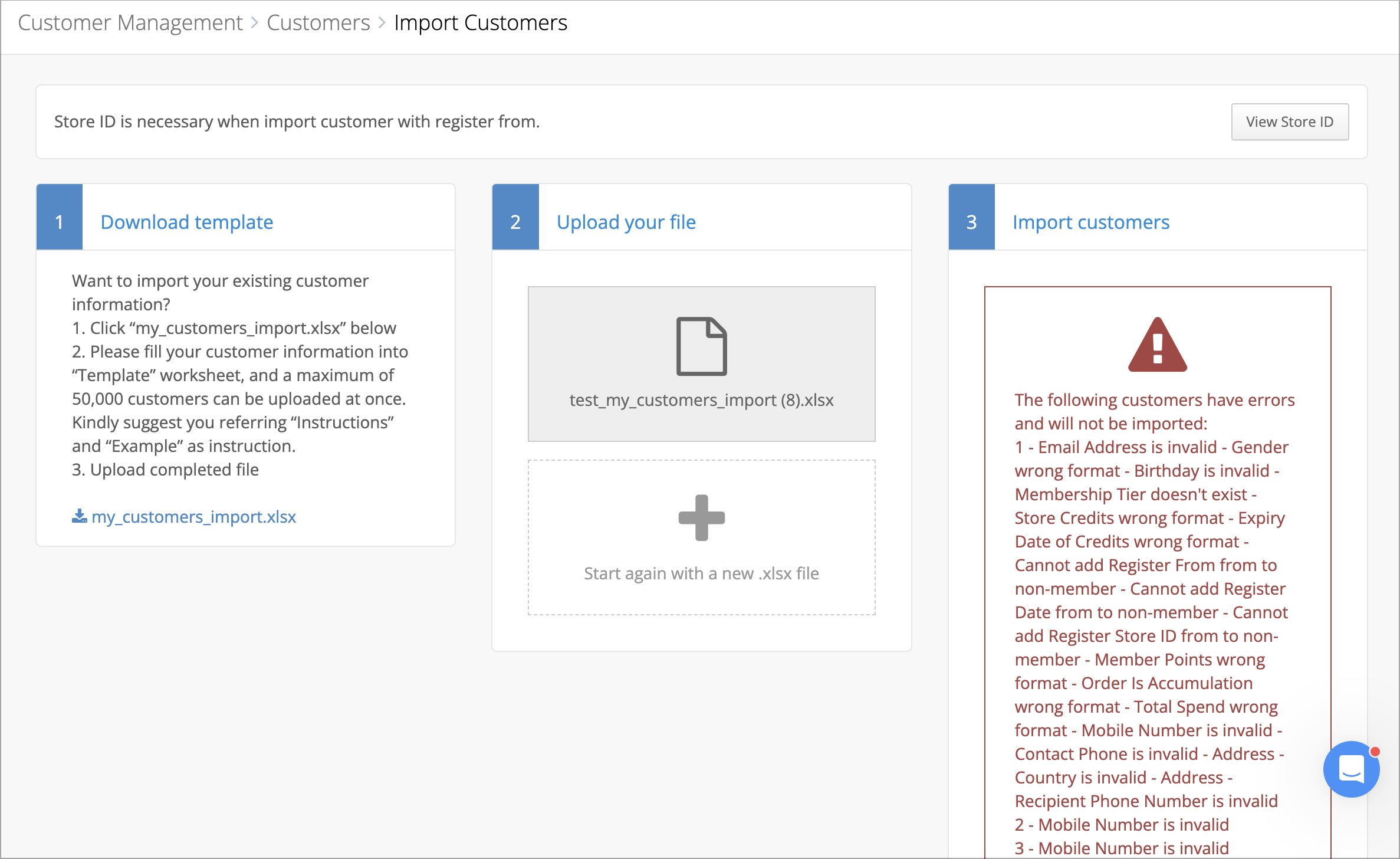Click the step 1 number badge
Screen dimensions: 1400x859
click(x=60, y=217)
